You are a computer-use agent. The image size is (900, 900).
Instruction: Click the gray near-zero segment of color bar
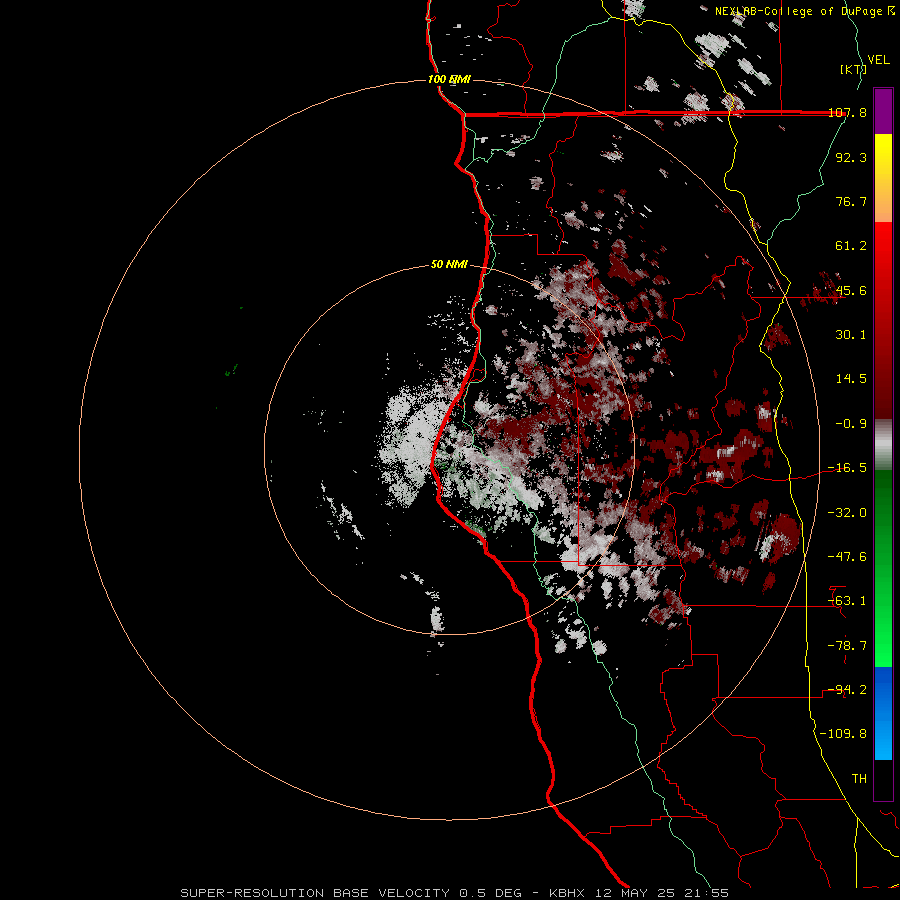click(883, 445)
